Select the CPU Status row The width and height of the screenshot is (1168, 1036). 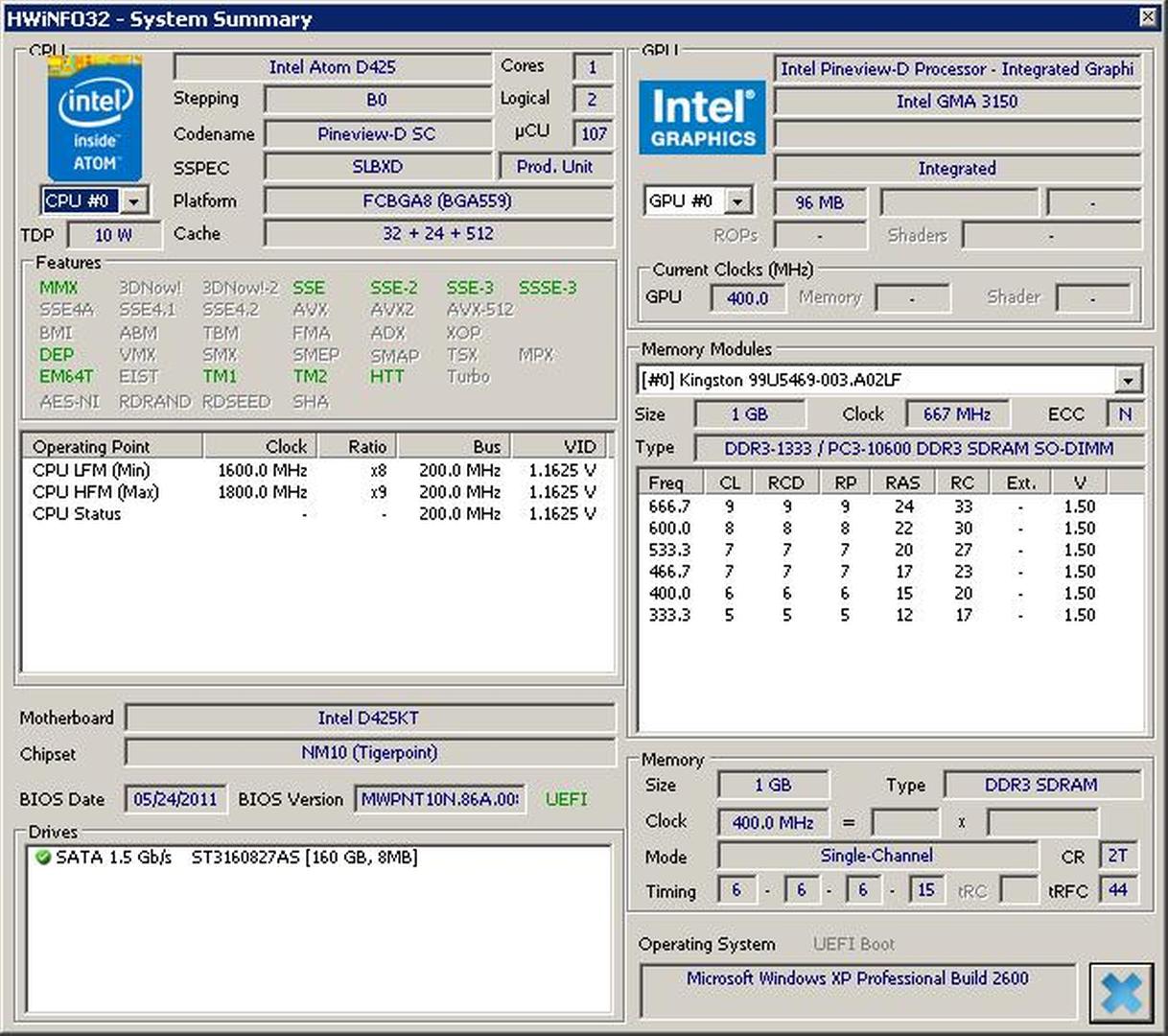(316, 514)
